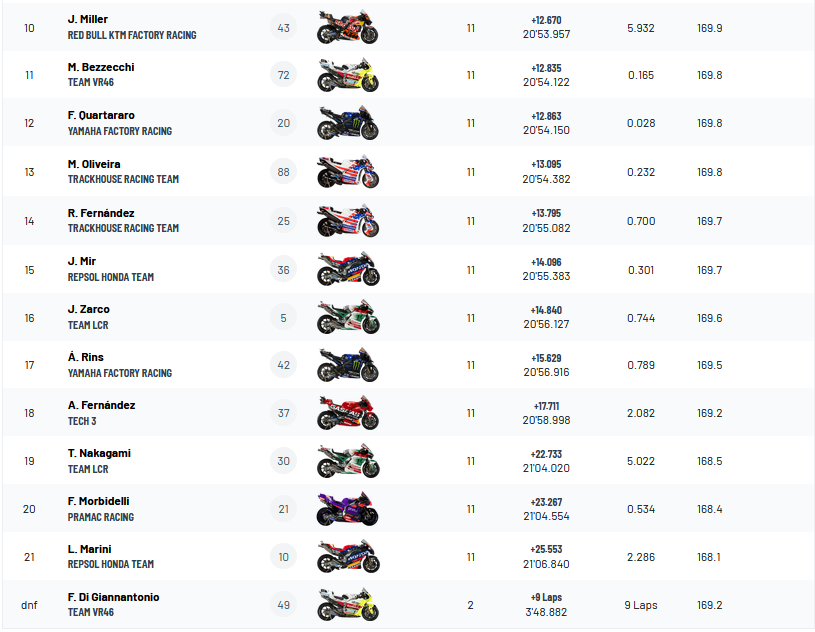
Task: Select dnf rider F. Di Giannantonio
Action: (113, 597)
